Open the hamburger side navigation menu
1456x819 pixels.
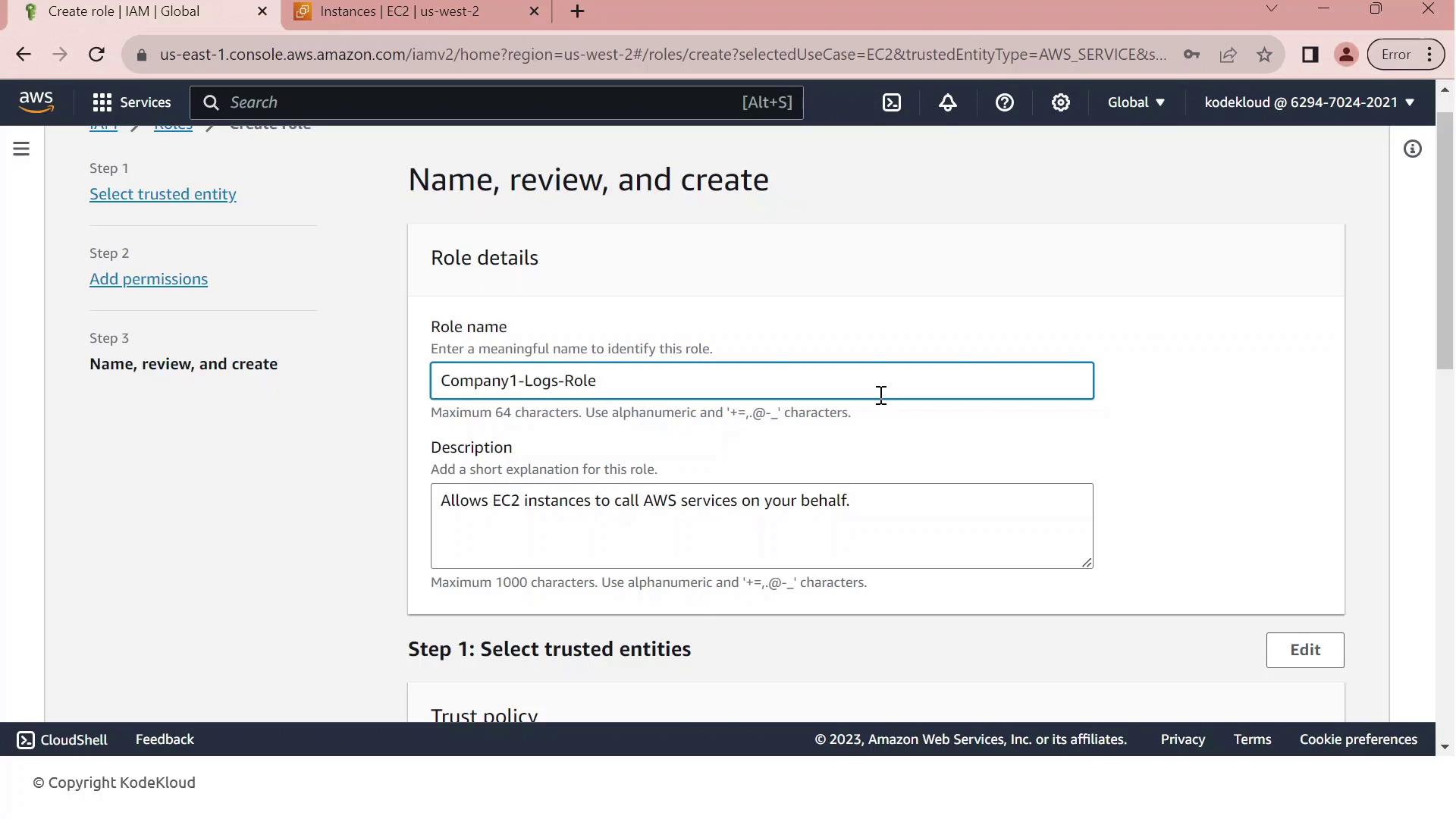[21, 149]
